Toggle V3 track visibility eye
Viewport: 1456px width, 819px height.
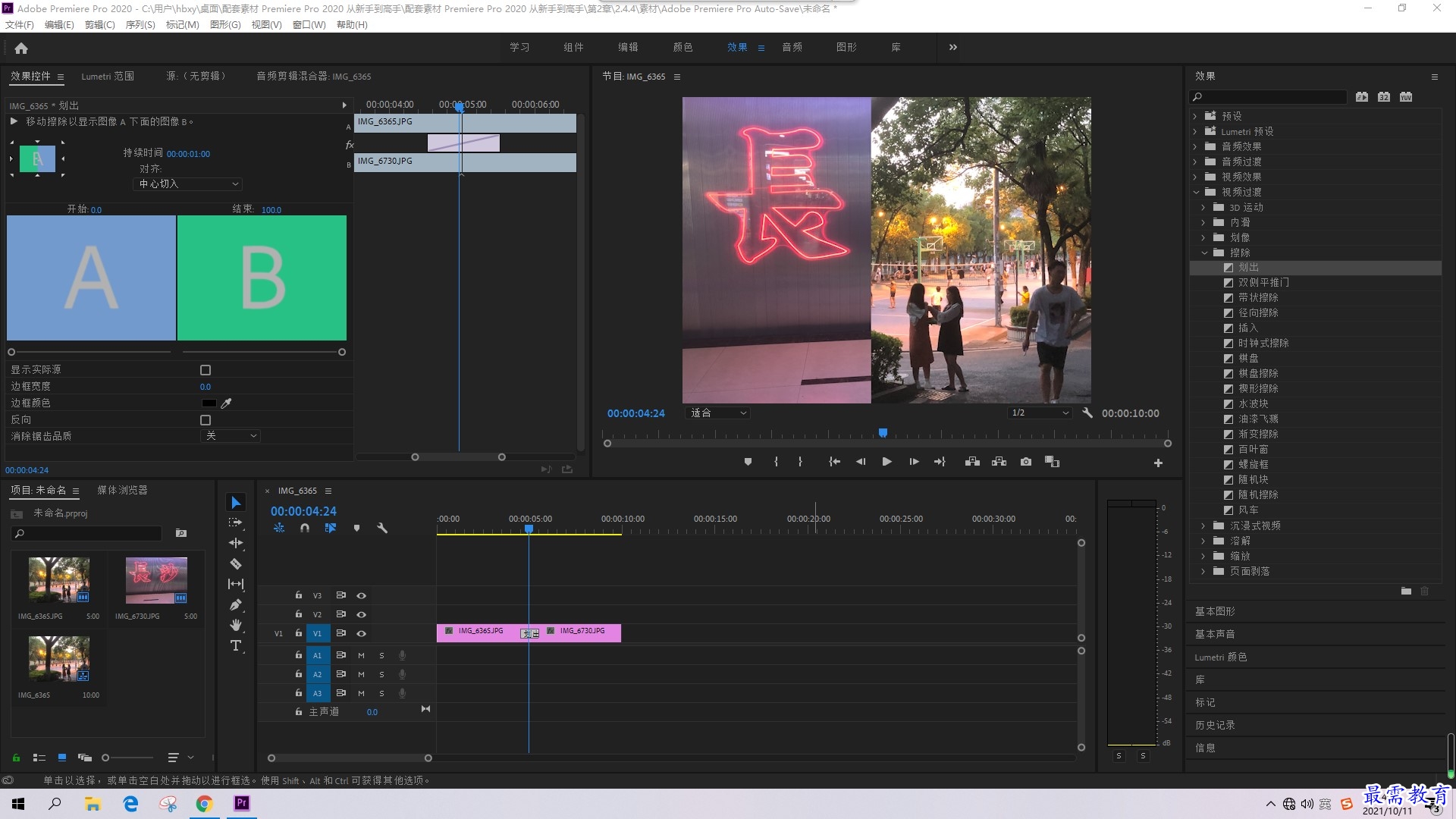[x=362, y=596]
